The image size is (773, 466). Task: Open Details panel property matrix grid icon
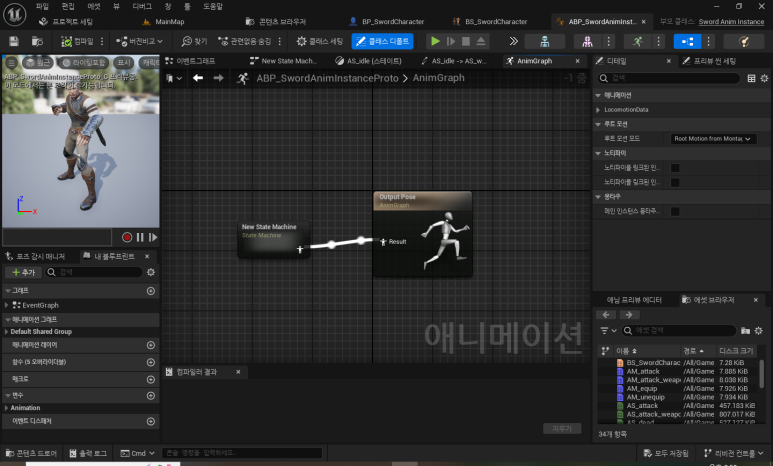pos(751,78)
